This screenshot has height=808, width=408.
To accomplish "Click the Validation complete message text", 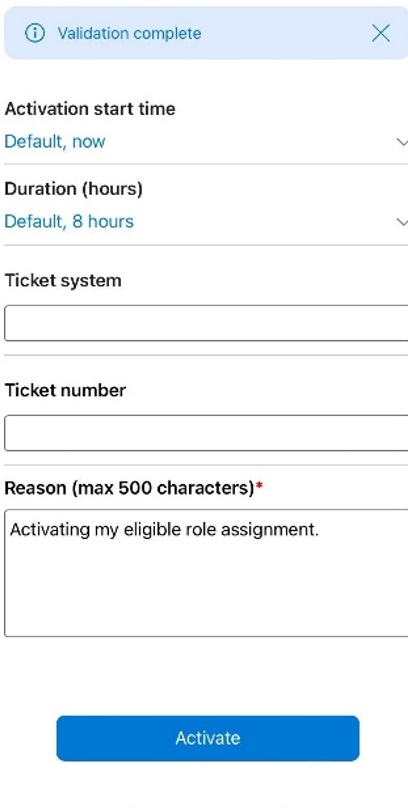I will click(x=129, y=33).
